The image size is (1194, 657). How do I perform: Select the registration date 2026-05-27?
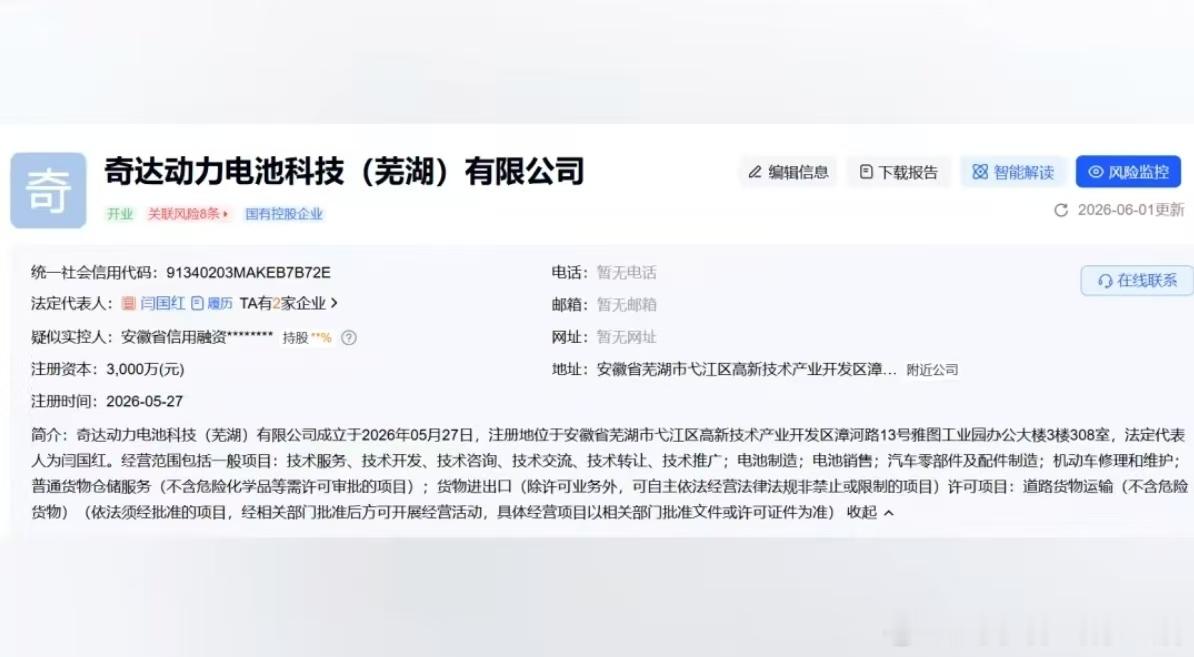pyautogui.click(x=145, y=401)
